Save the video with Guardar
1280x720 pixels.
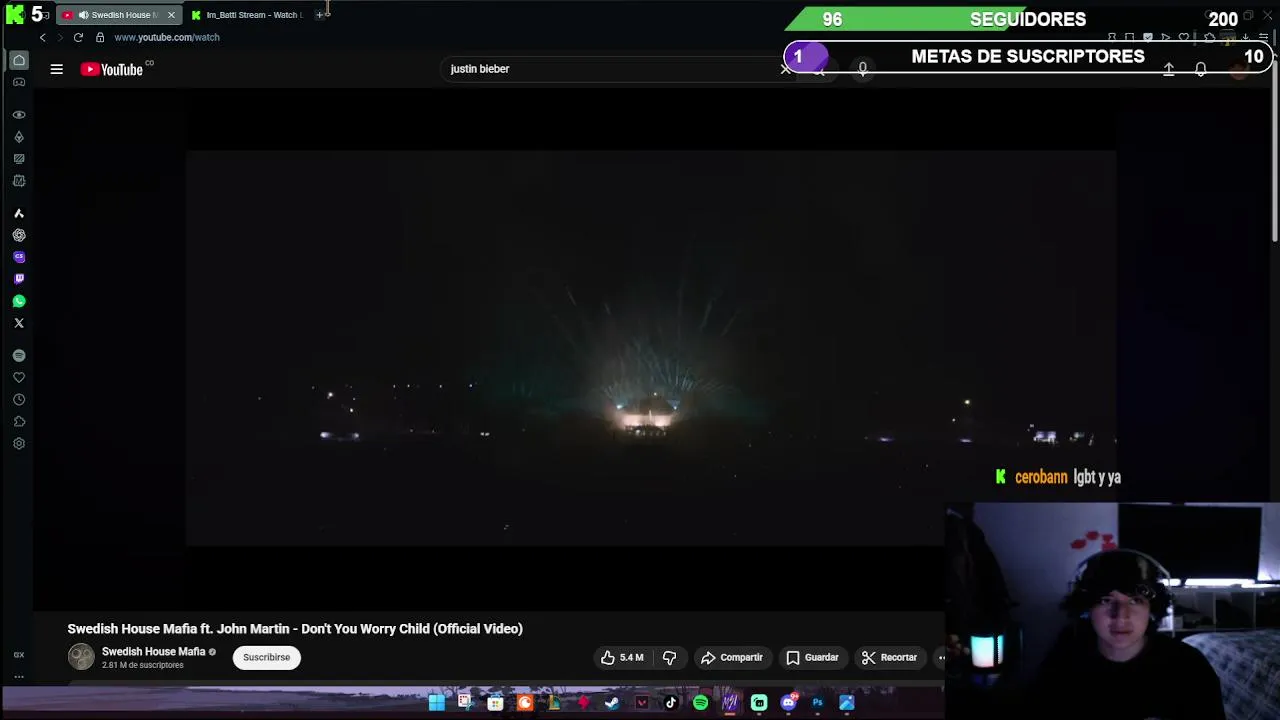tap(812, 657)
